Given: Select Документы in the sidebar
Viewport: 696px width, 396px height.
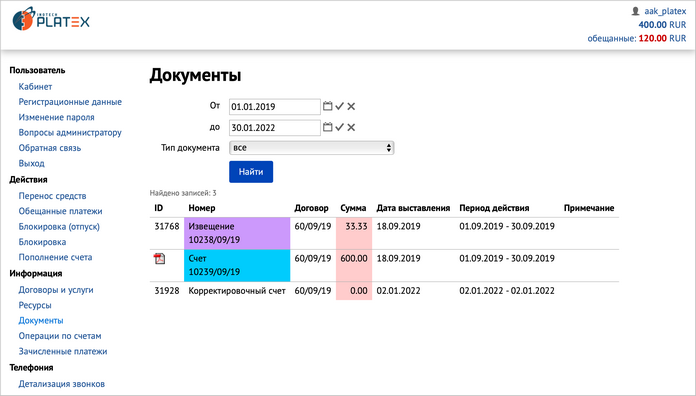Looking at the screenshot, I should pos(41,321).
